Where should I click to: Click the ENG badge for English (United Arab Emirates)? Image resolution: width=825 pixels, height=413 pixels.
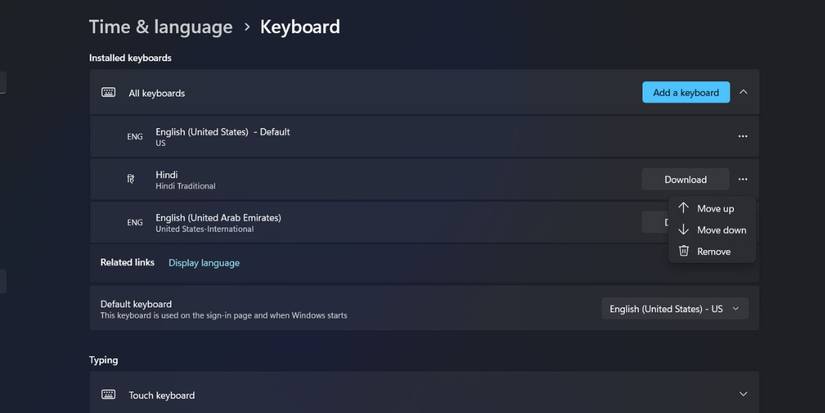(x=134, y=223)
